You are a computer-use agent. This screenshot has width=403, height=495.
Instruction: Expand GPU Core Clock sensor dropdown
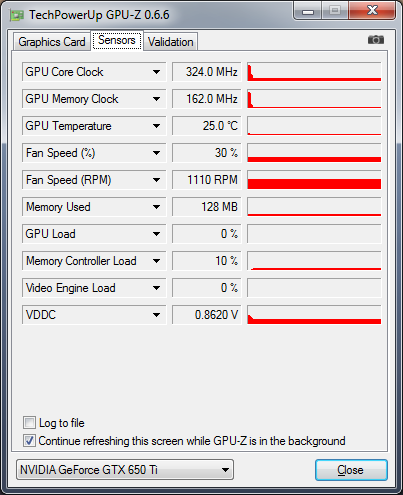[156, 72]
